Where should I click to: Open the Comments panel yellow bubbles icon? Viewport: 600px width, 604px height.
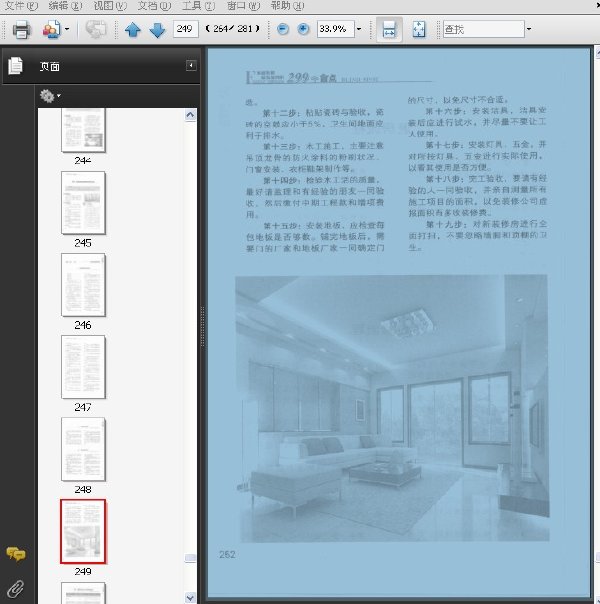click(16, 554)
